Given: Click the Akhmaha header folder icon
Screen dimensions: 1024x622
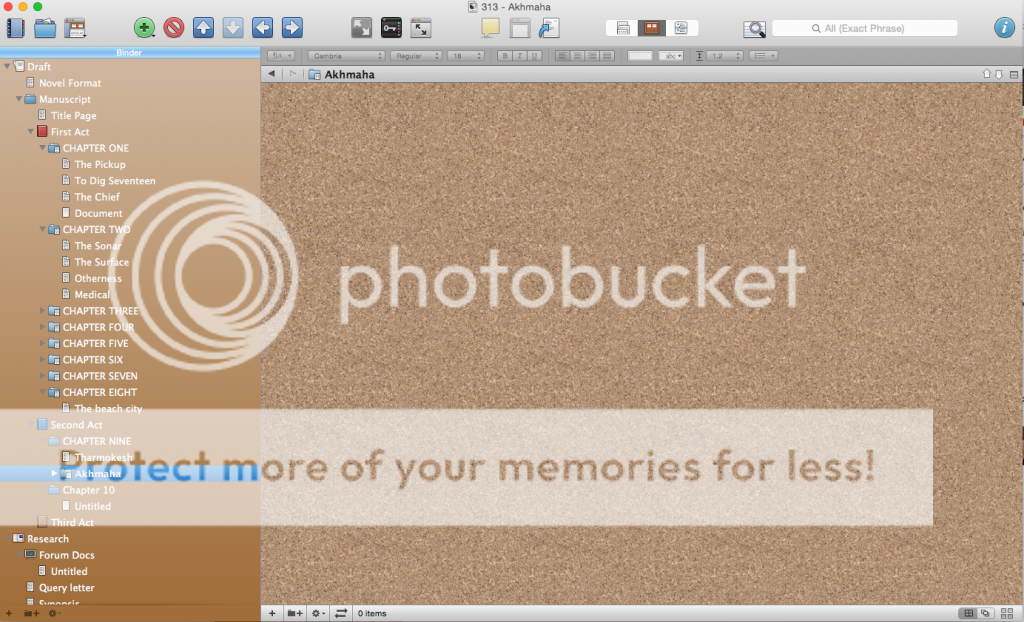Looking at the screenshot, I should click(314, 74).
